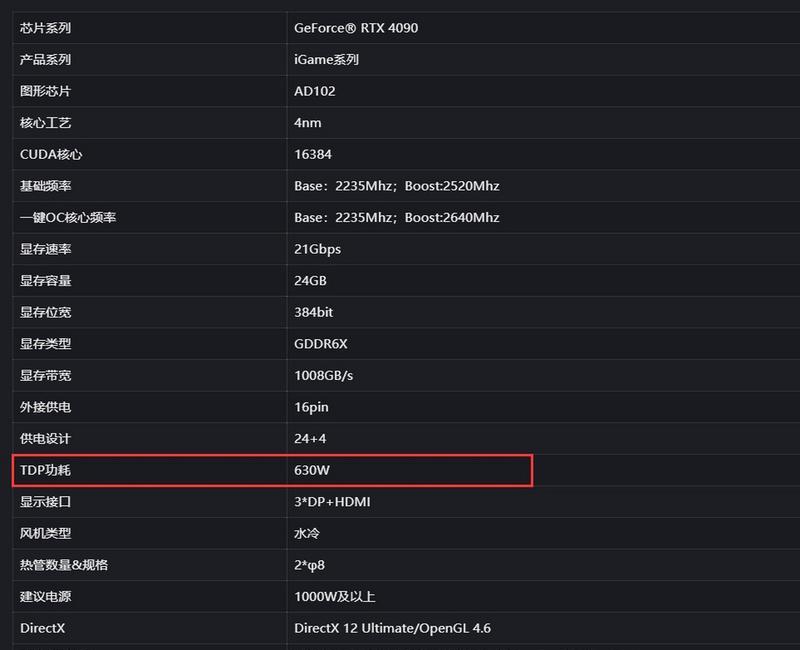Screen dimensions: 800x650
Task: Click the GeForce RTX 4090 chip series value
Action: click(x=356, y=28)
